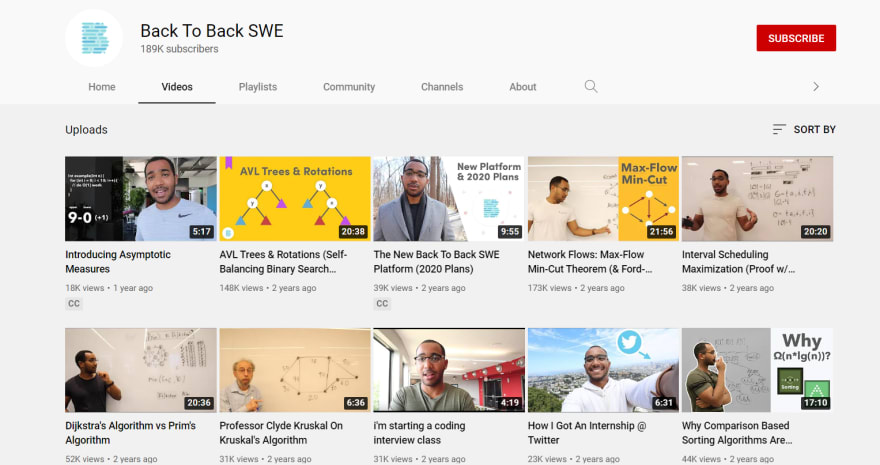The height and width of the screenshot is (465, 880).
Task: Go to the Community tab
Action: [349, 87]
